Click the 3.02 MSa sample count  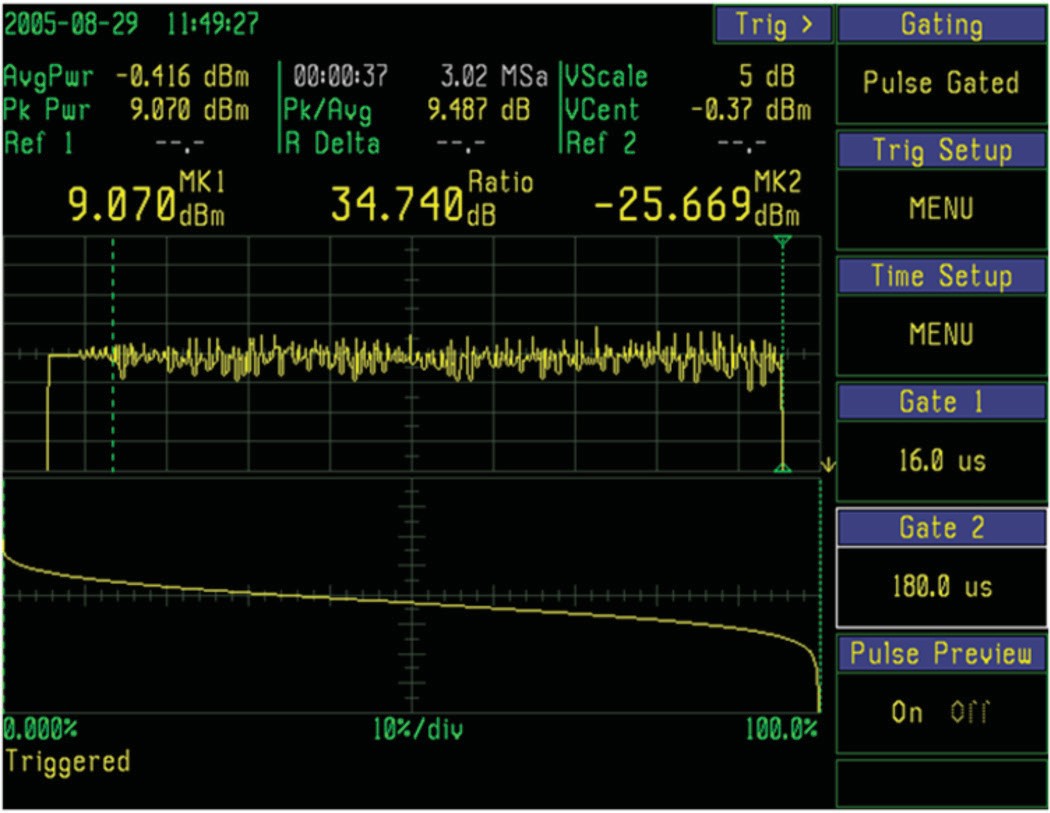(x=494, y=77)
